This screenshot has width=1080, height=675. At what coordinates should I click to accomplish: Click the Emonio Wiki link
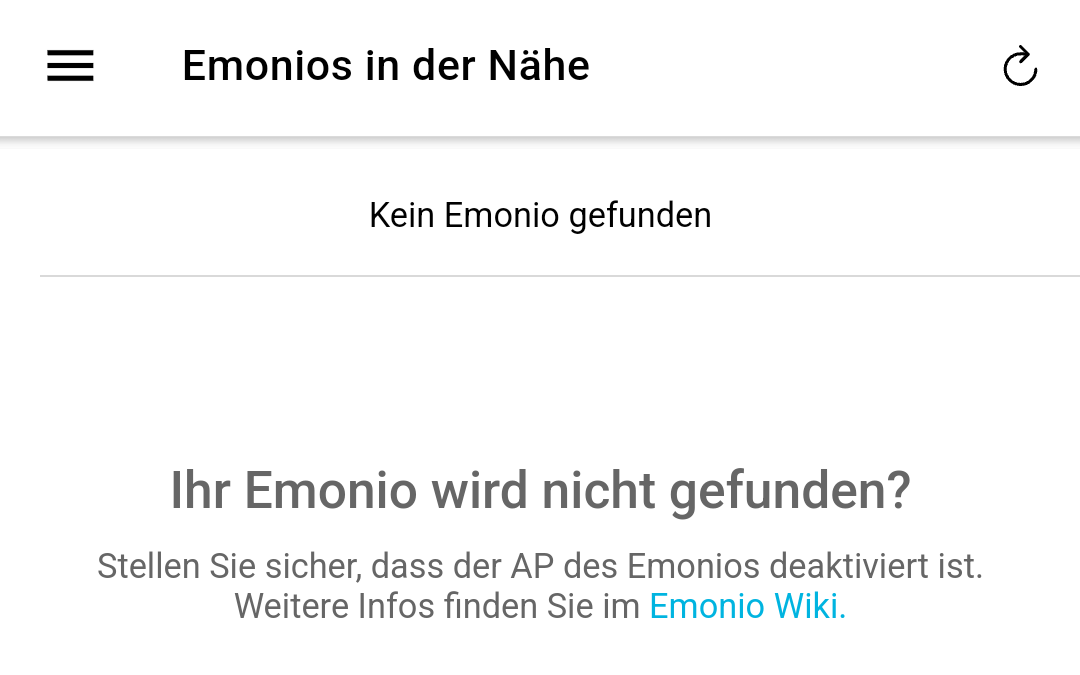click(747, 606)
